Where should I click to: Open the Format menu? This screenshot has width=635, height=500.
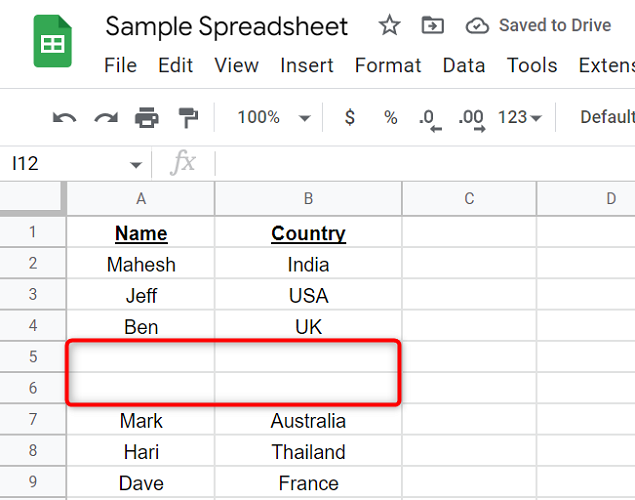click(388, 65)
